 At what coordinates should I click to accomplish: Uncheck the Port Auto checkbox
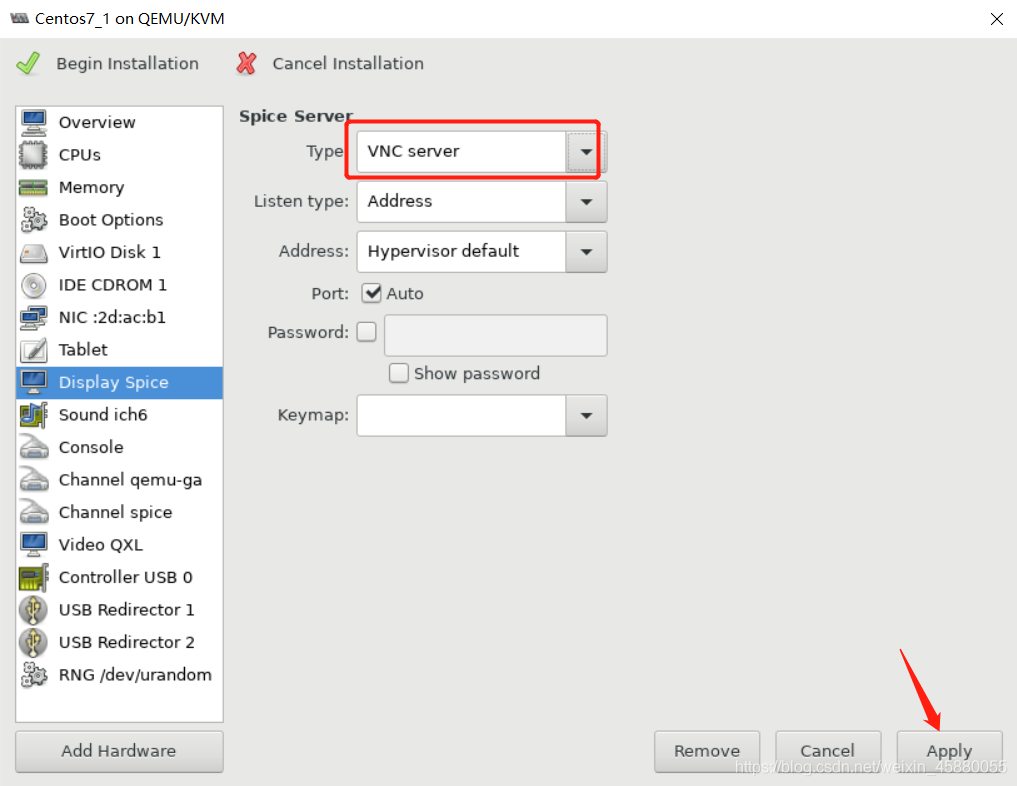[x=372, y=293]
